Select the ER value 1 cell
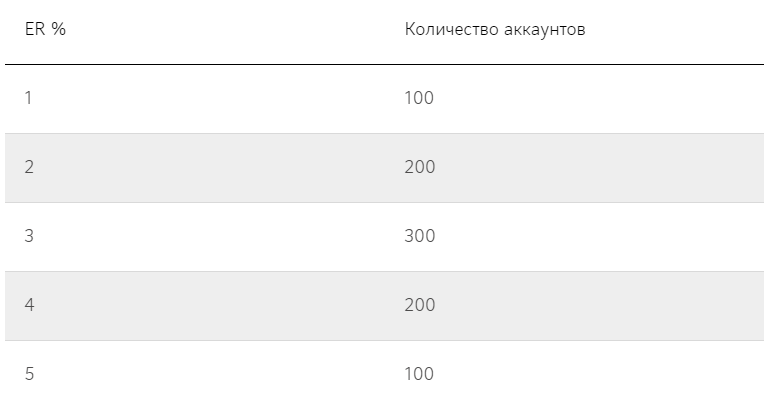764x408 pixels. tap(29, 98)
